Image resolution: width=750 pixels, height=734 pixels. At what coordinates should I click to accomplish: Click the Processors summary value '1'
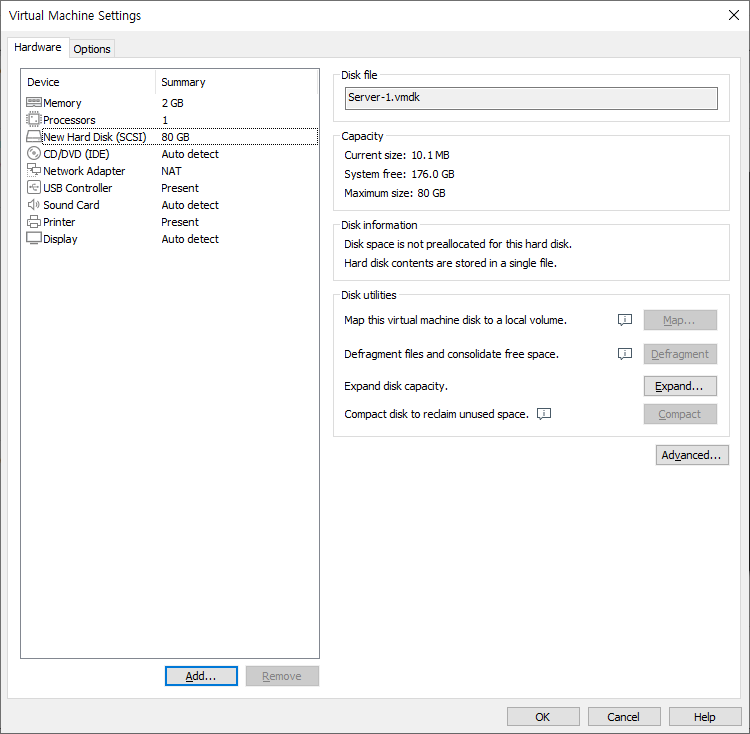pos(165,120)
